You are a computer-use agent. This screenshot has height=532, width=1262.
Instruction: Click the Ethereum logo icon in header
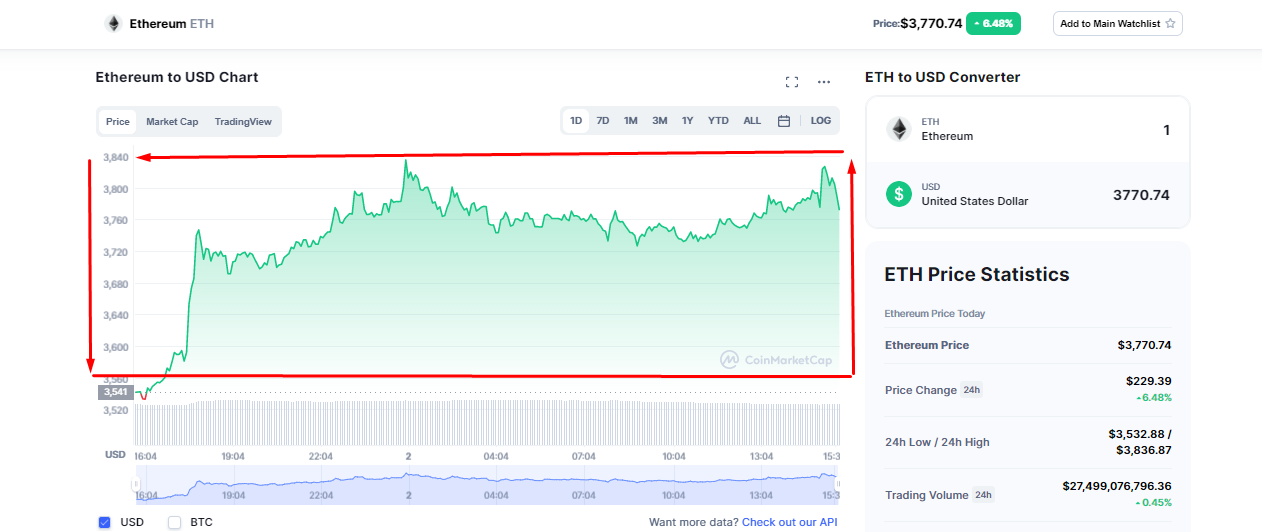tap(113, 23)
